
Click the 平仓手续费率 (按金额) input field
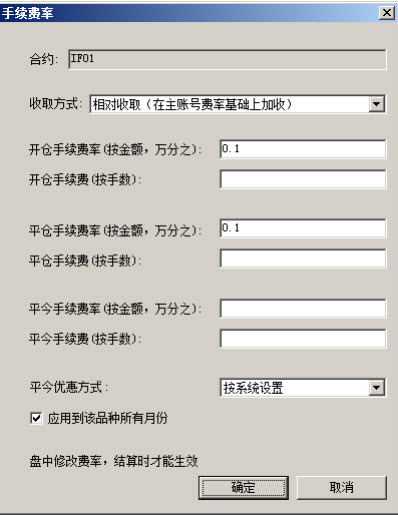(303, 228)
